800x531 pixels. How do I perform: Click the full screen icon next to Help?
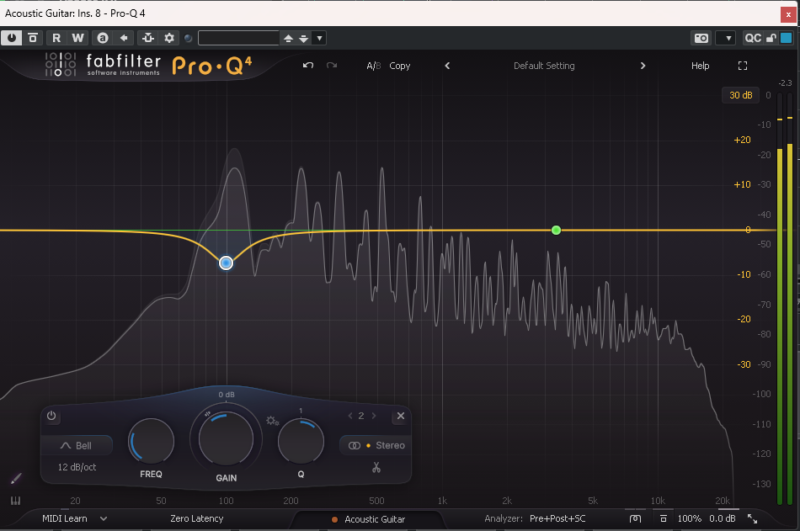[x=742, y=66]
